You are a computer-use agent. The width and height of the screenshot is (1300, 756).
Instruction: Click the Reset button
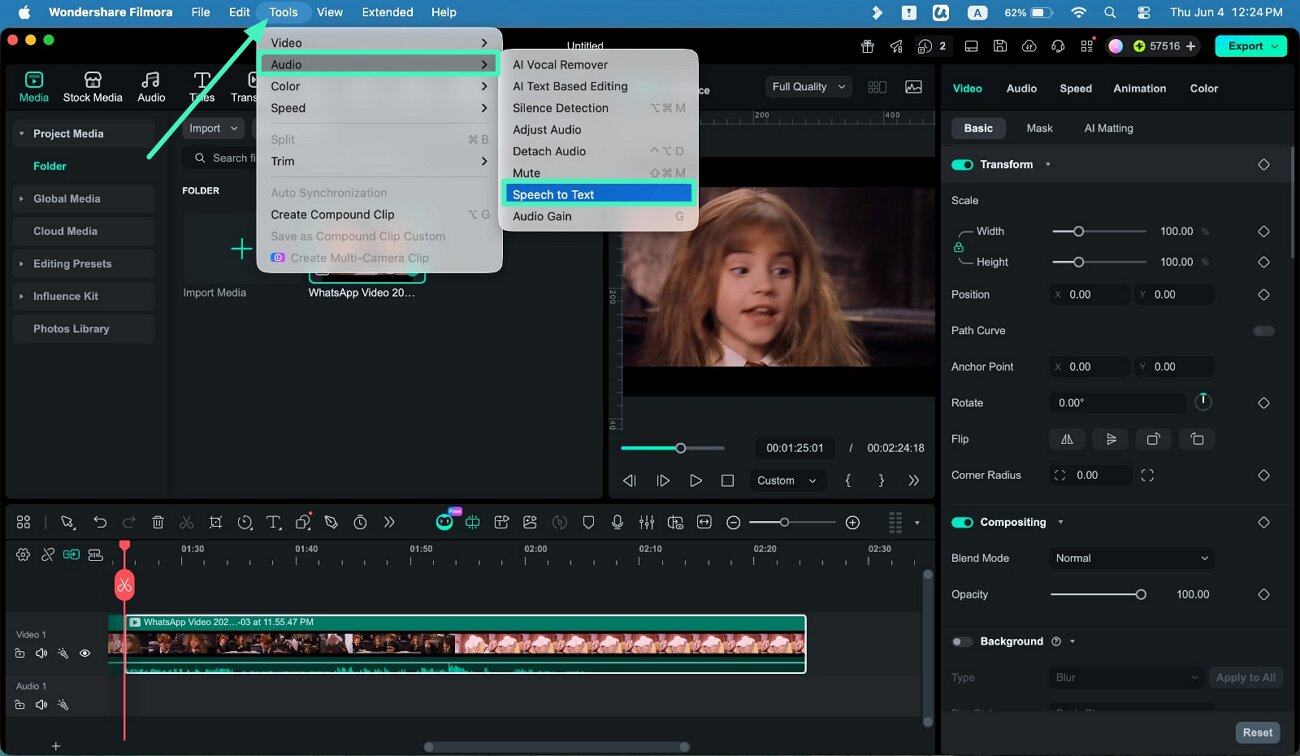[x=1257, y=733]
